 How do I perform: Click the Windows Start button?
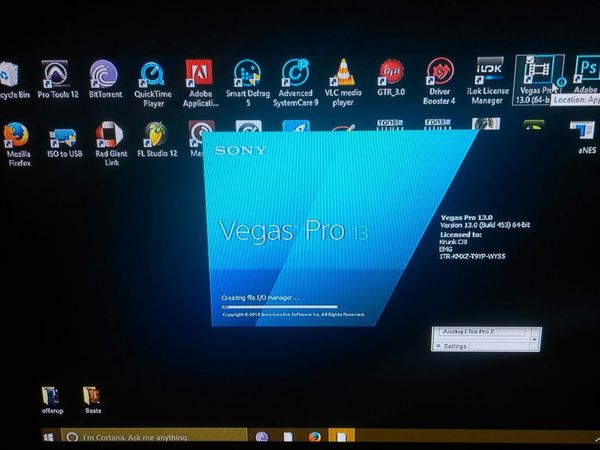pos(49,437)
